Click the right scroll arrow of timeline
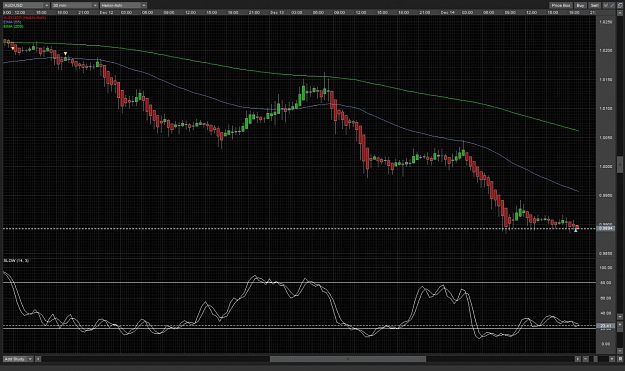The width and height of the screenshot is (625, 371). (x=578, y=359)
